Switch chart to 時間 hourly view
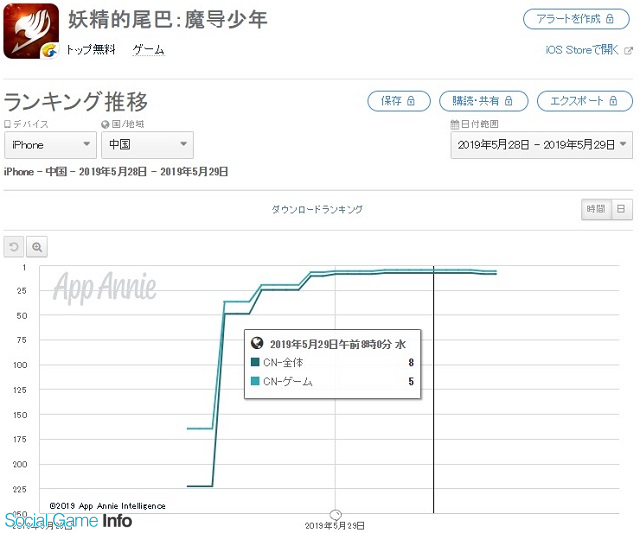Screen dimensions: 640x533 click(x=596, y=209)
